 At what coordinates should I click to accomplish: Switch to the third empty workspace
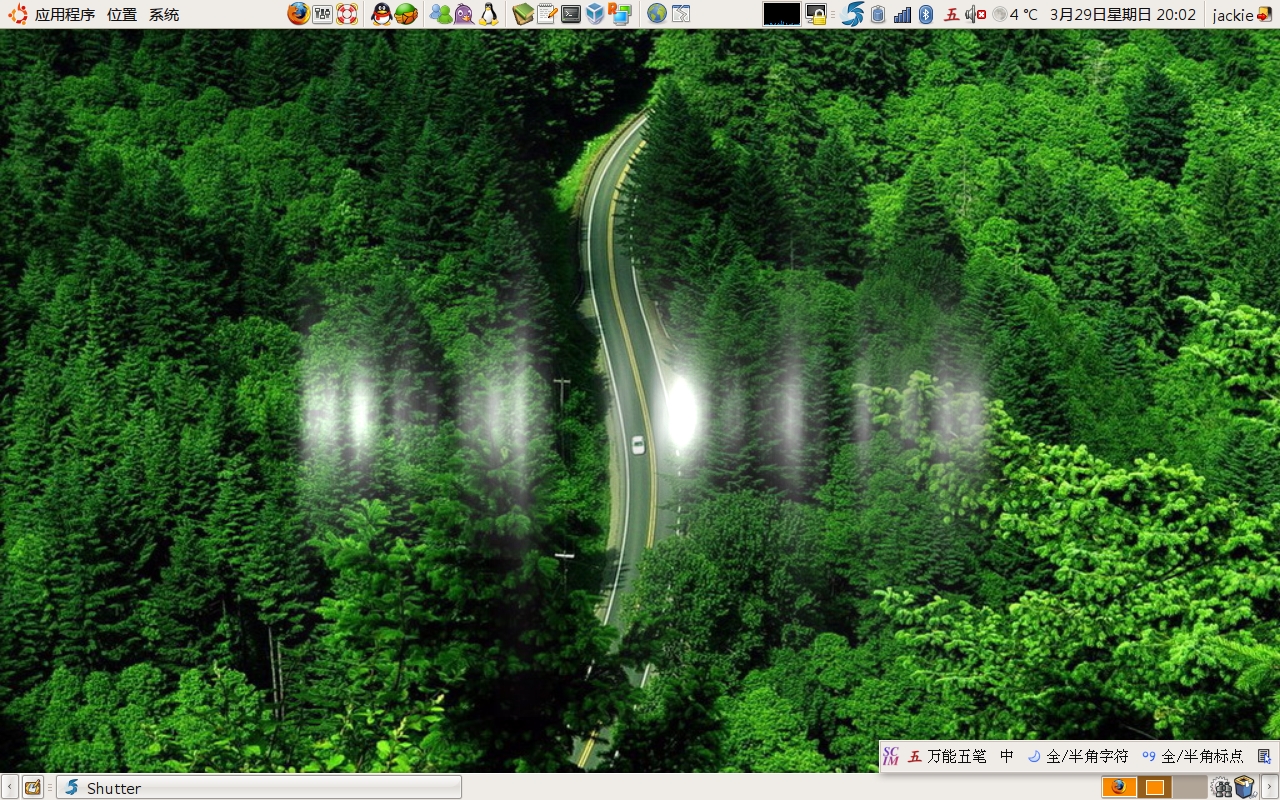click(1190, 786)
